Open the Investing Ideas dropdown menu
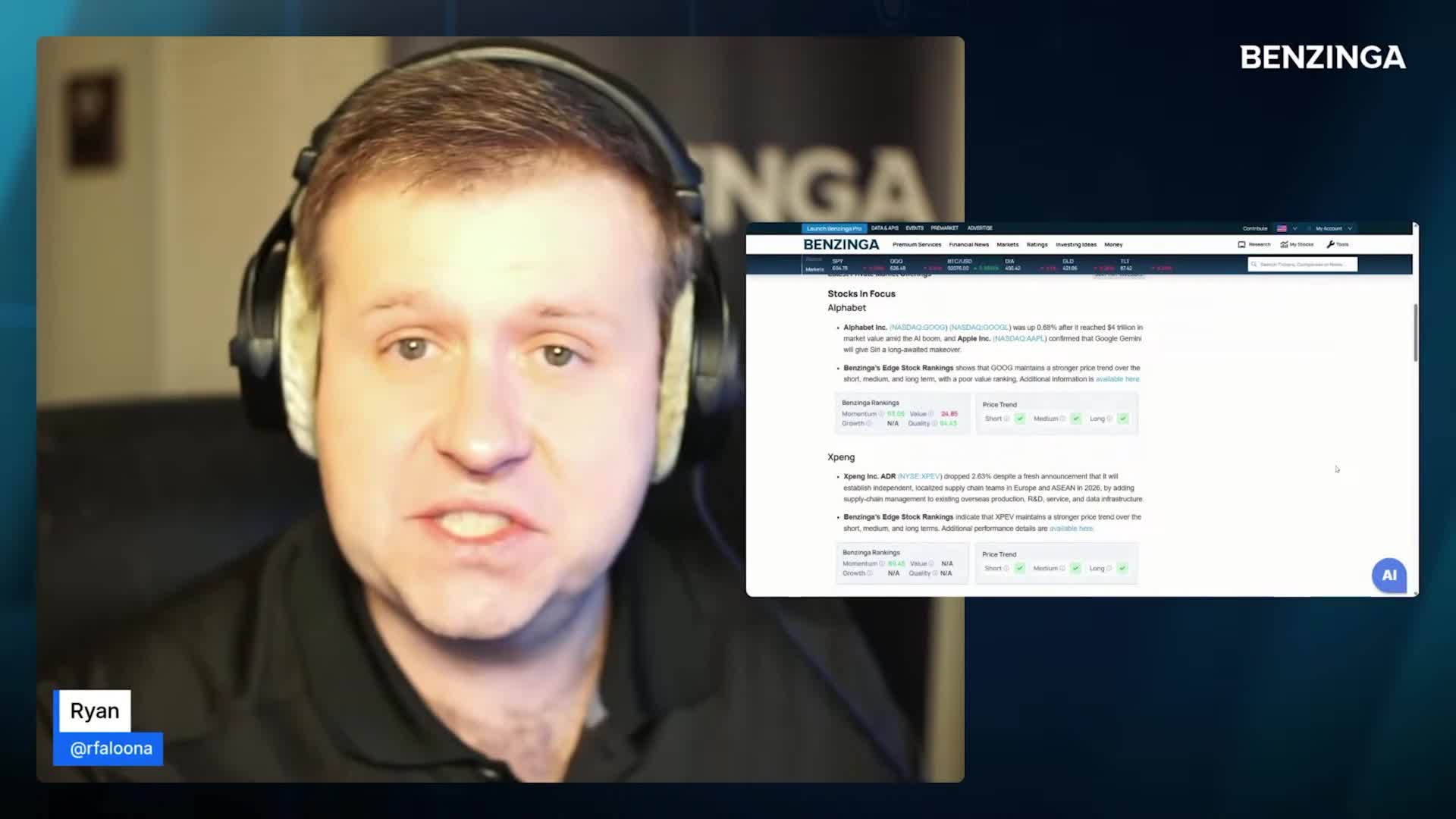This screenshot has width=1456, height=819. [x=1076, y=245]
